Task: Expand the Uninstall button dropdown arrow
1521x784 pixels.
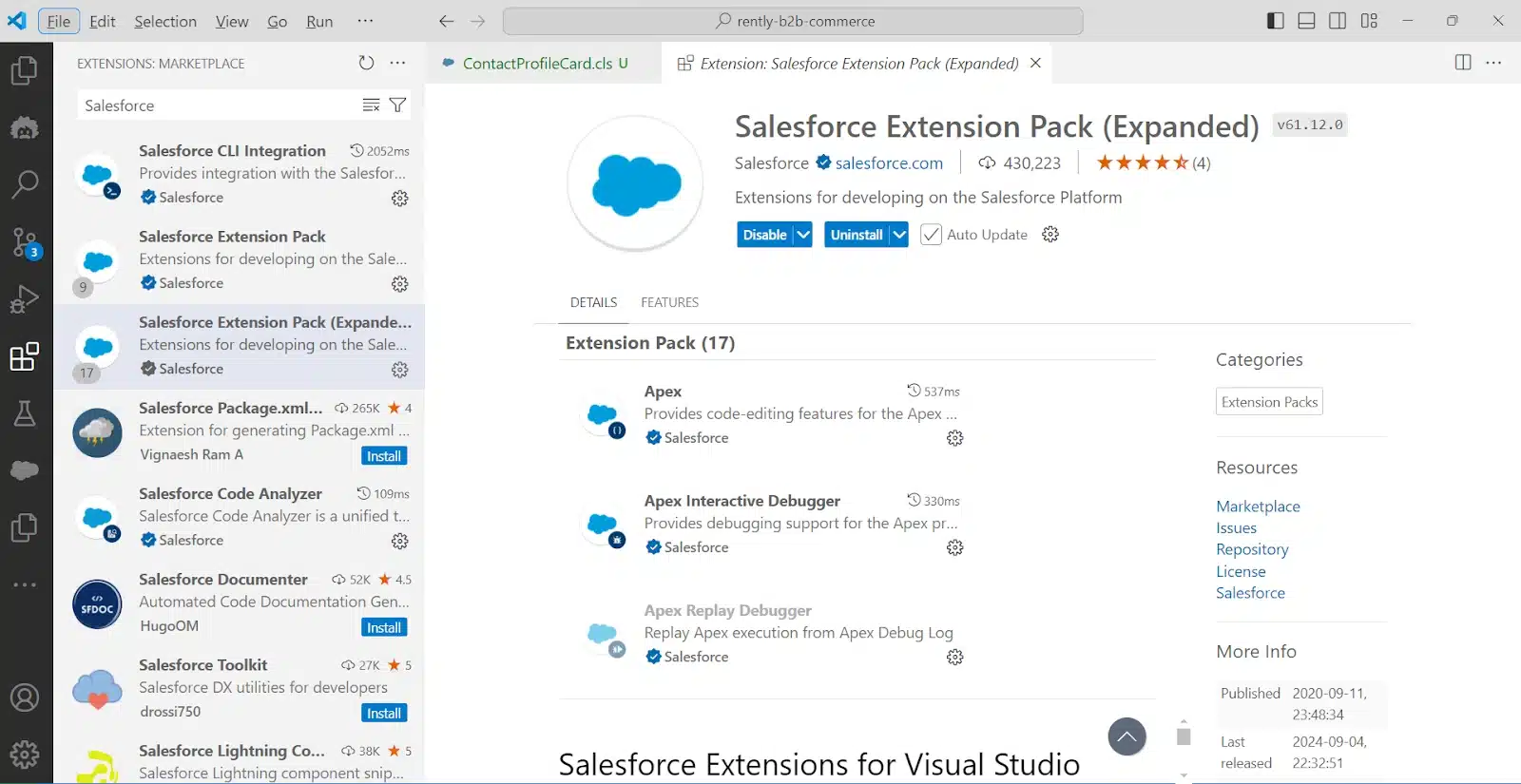Action: click(899, 235)
